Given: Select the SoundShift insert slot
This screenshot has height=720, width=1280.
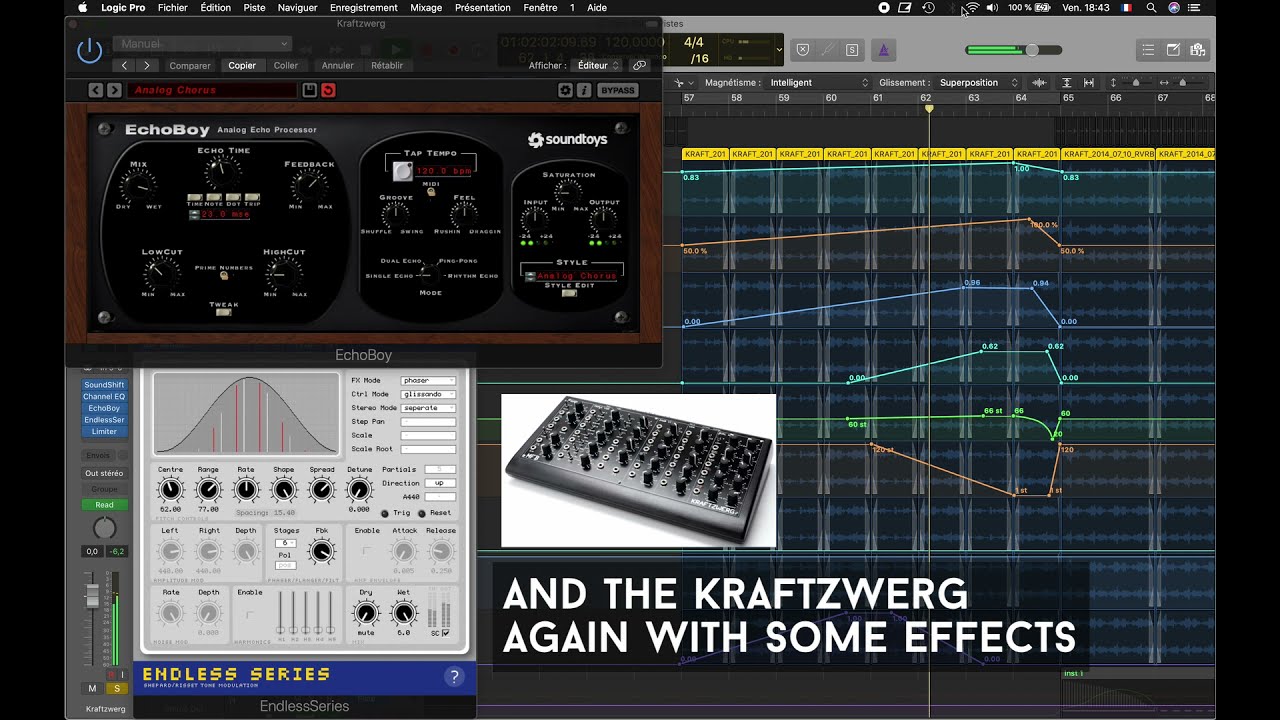Looking at the screenshot, I should click(x=104, y=385).
